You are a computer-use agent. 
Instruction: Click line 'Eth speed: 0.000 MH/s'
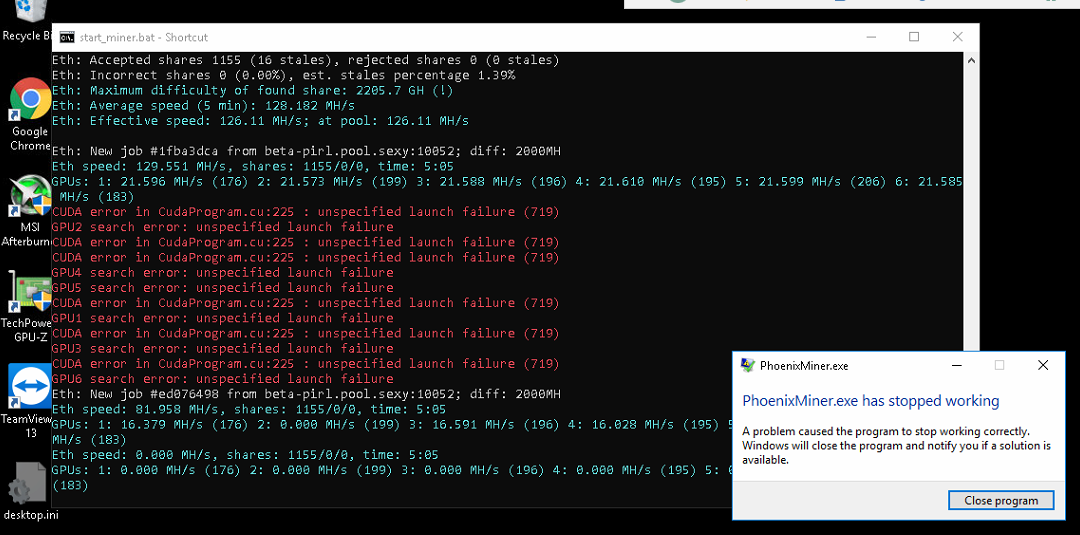pos(245,454)
